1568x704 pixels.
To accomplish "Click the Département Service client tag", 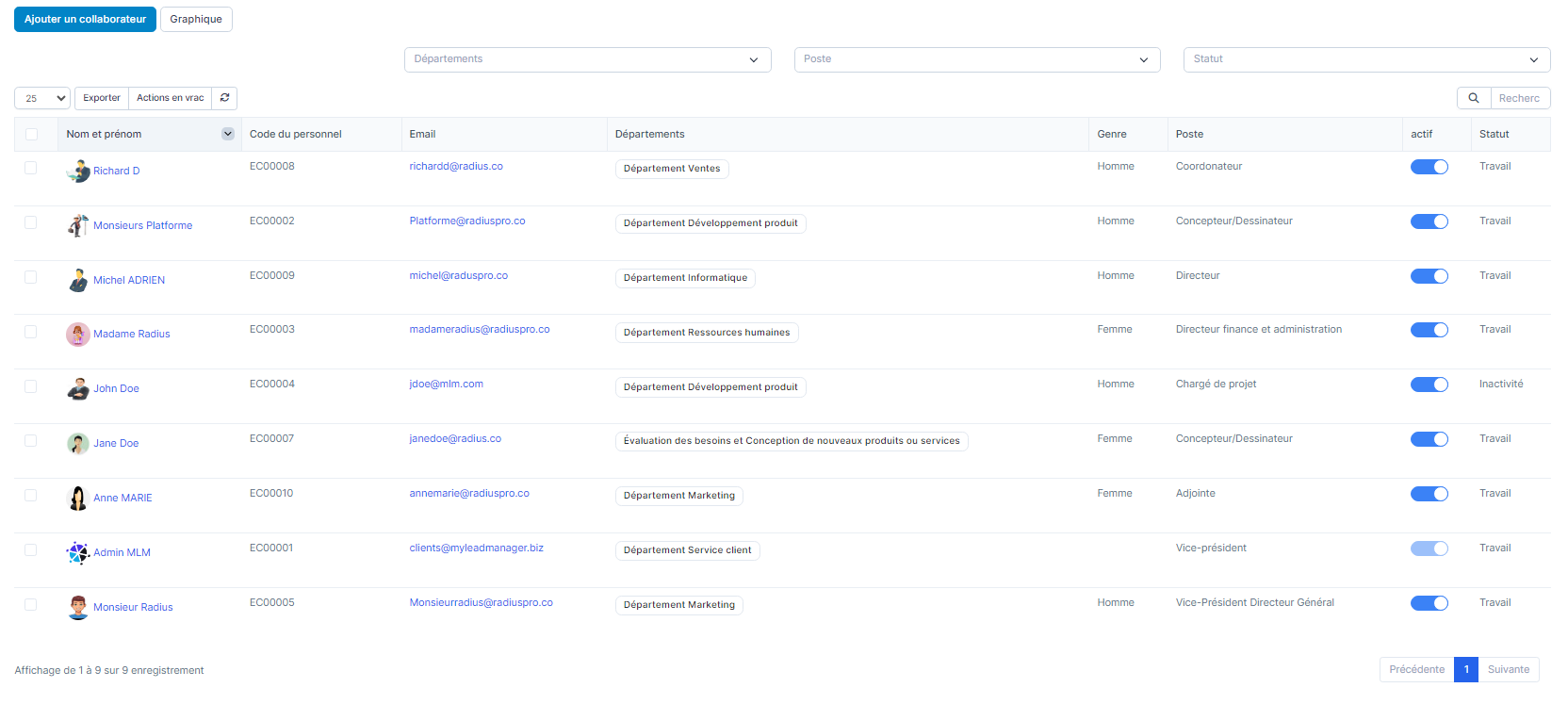I will [687, 550].
